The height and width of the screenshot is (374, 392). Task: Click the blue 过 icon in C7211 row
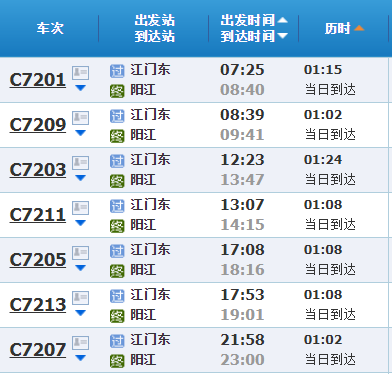tap(117, 206)
